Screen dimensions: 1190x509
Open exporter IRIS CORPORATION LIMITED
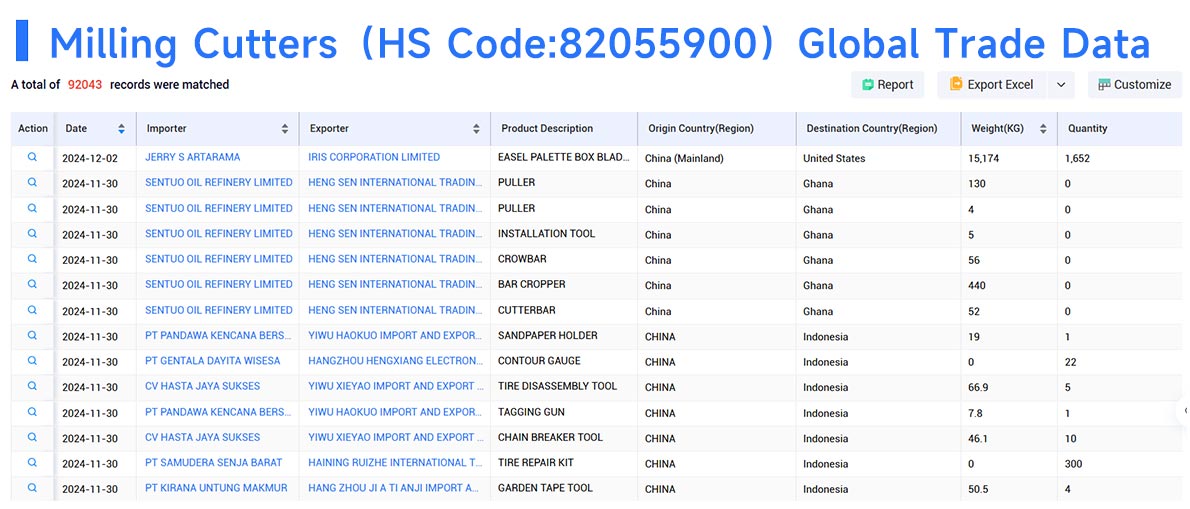(x=374, y=157)
